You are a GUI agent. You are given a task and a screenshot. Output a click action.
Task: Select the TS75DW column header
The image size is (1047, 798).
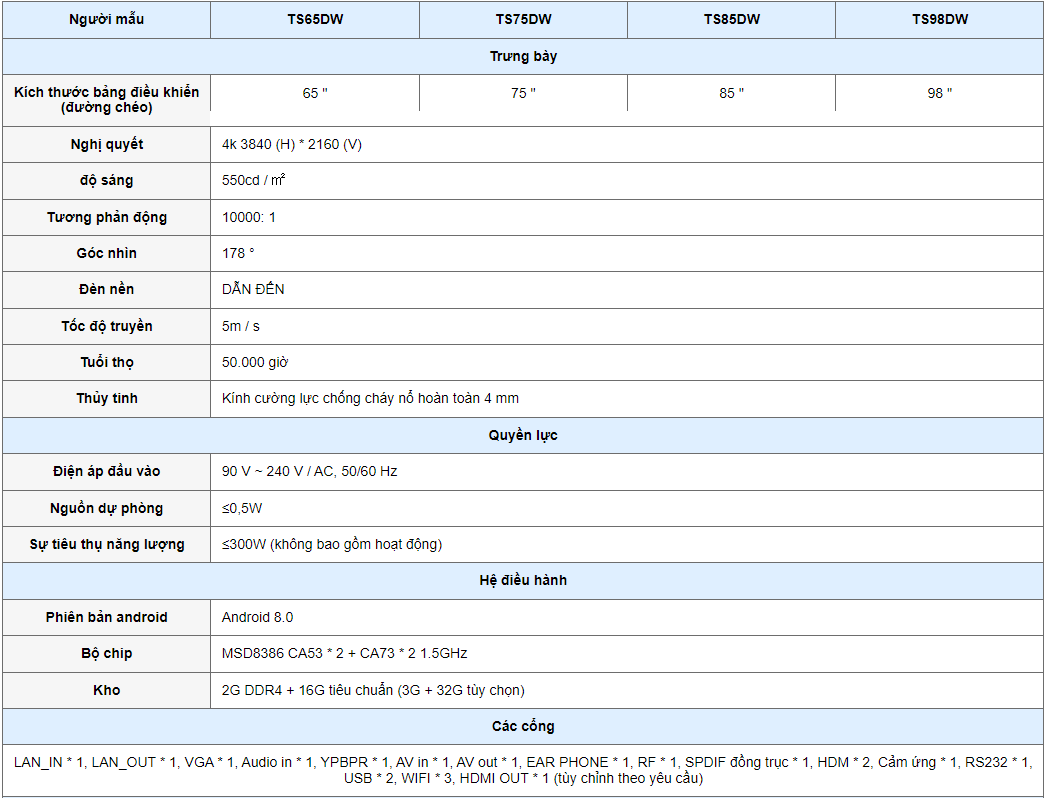pos(523,19)
